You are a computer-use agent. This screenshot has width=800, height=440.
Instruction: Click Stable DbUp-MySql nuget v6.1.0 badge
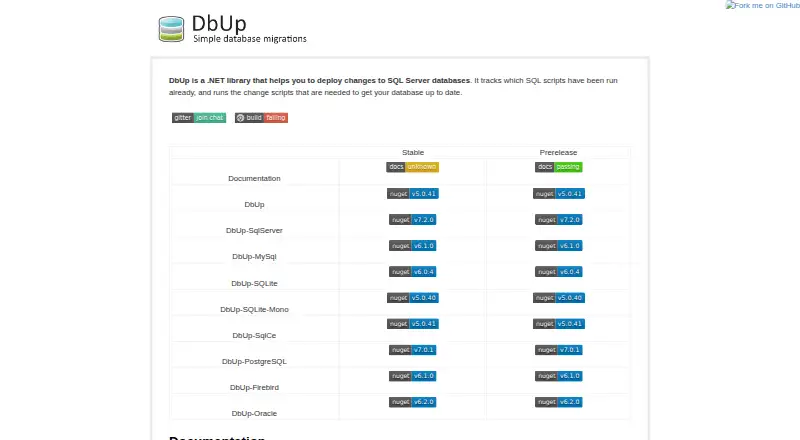pos(413,246)
